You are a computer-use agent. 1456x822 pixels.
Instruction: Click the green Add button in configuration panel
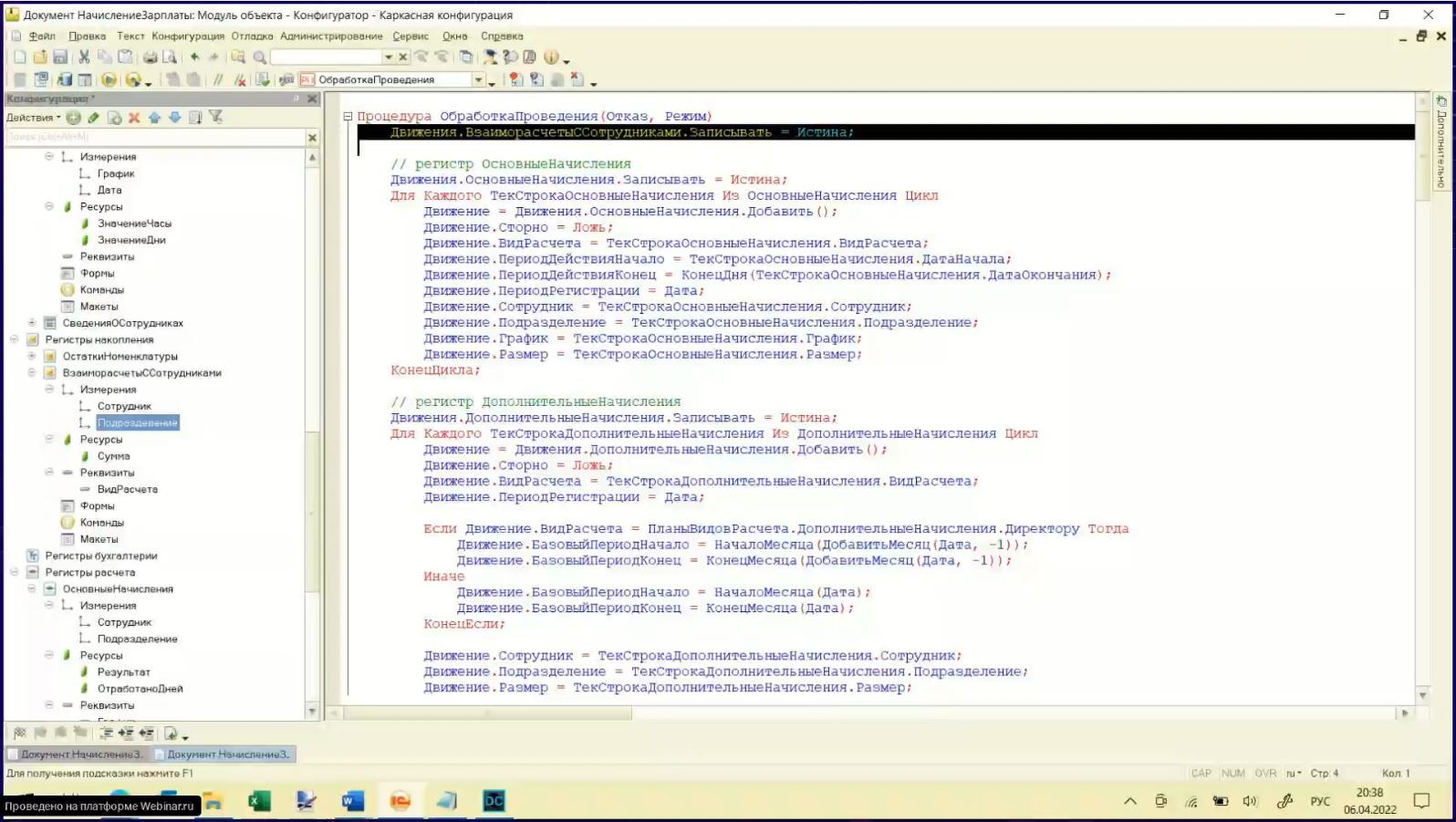tap(74, 118)
